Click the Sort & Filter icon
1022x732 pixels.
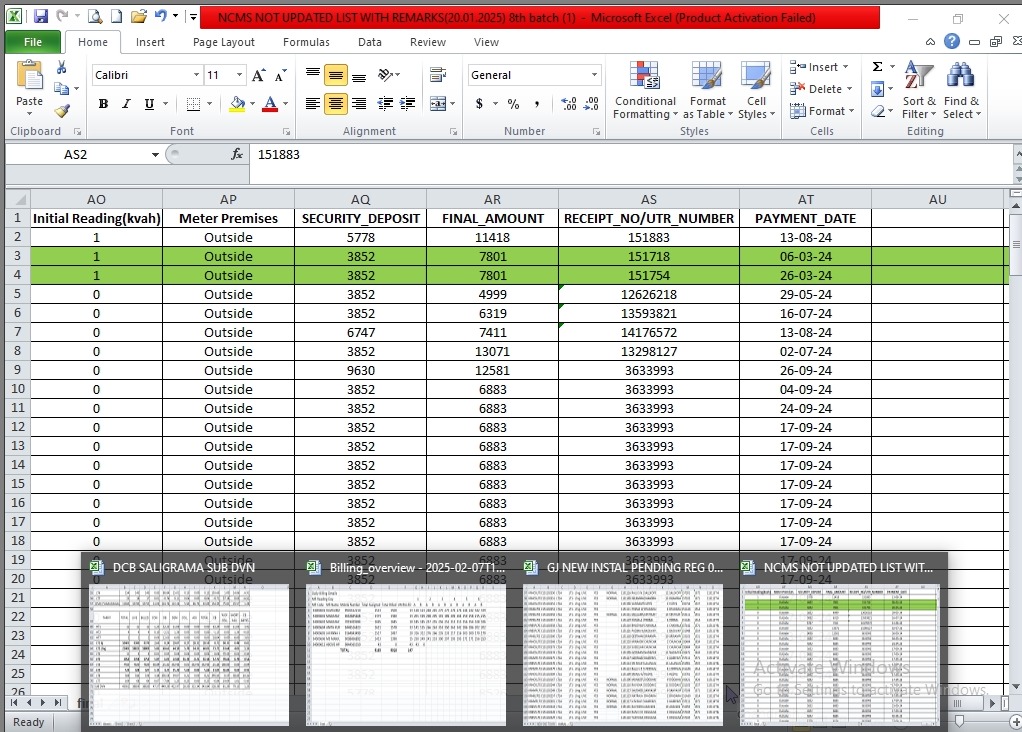[918, 91]
